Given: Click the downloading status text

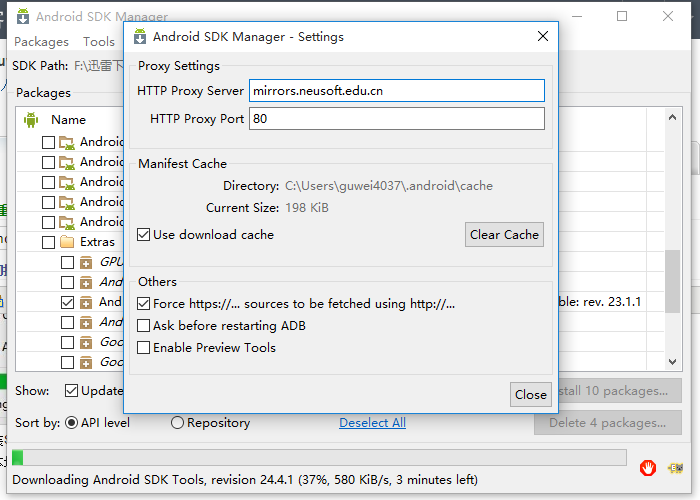Looking at the screenshot, I should (245, 480).
